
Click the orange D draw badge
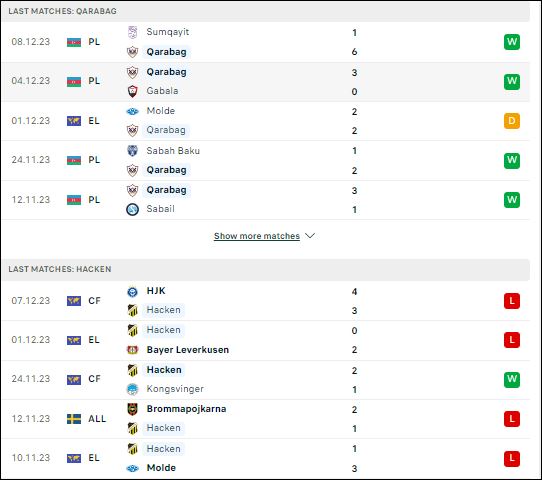[512, 121]
